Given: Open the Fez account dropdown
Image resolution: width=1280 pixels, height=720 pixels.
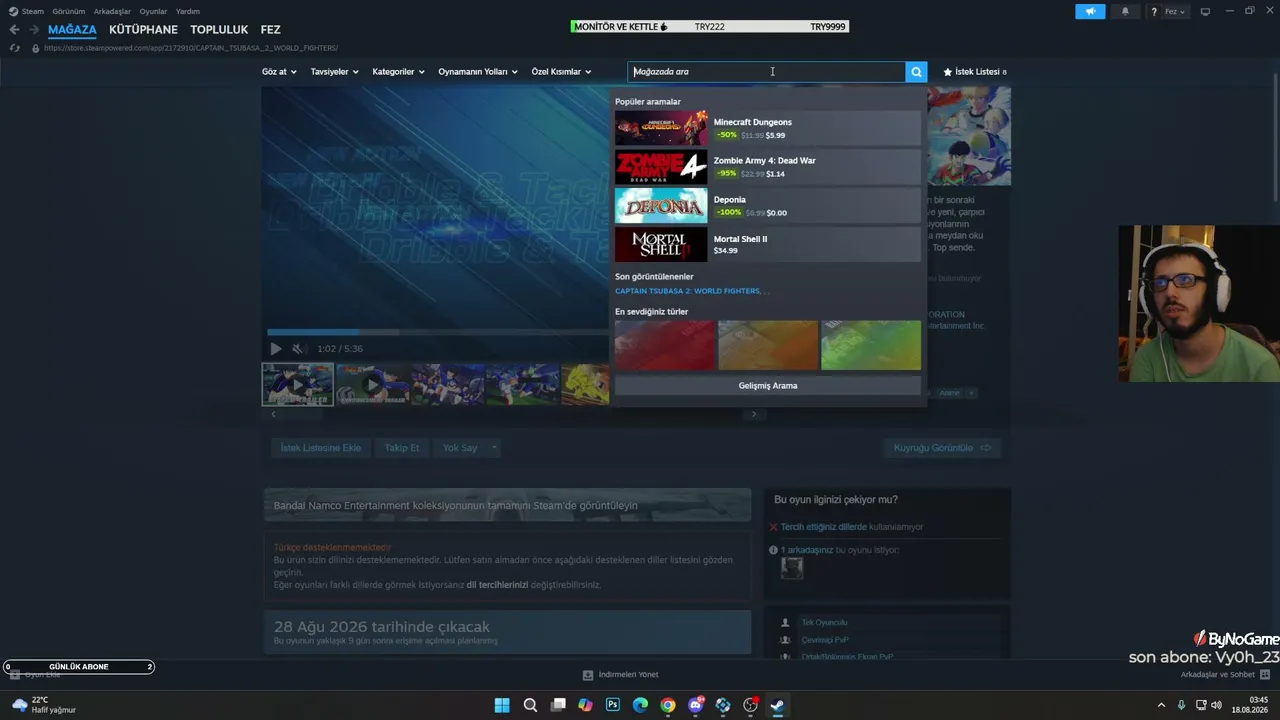Looking at the screenshot, I should tap(1175, 12).
